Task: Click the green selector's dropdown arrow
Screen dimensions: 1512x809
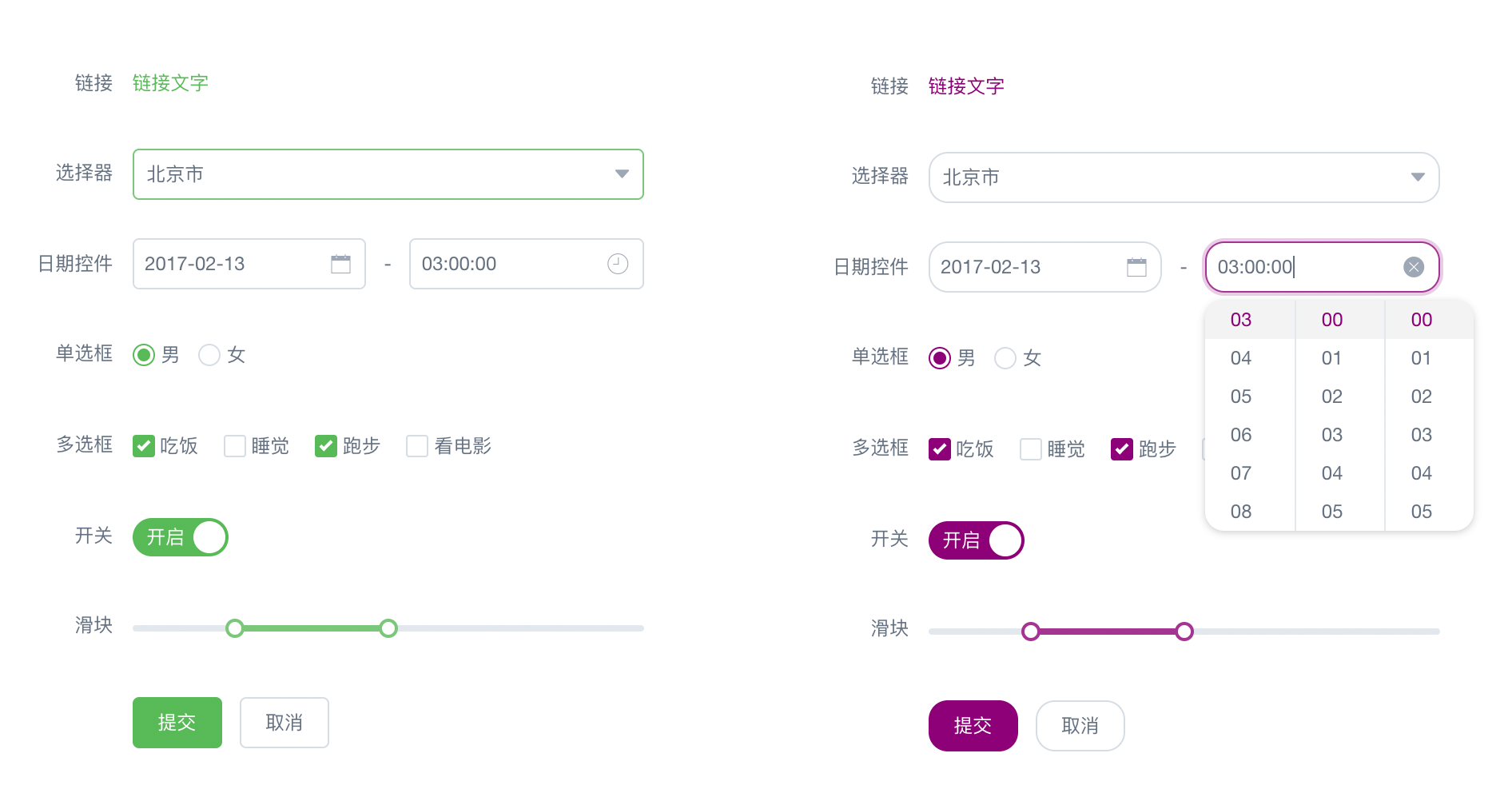Action: tap(622, 174)
